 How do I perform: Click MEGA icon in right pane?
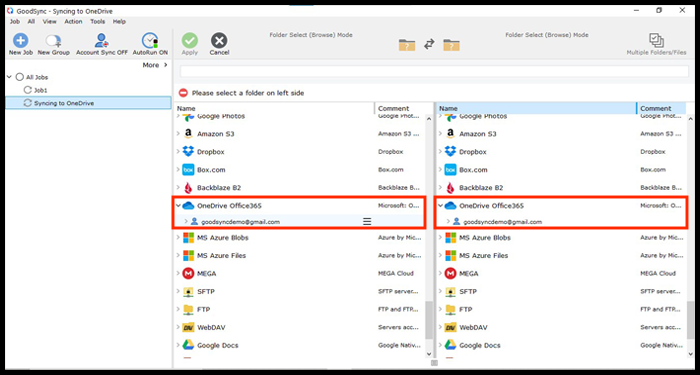pos(450,273)
